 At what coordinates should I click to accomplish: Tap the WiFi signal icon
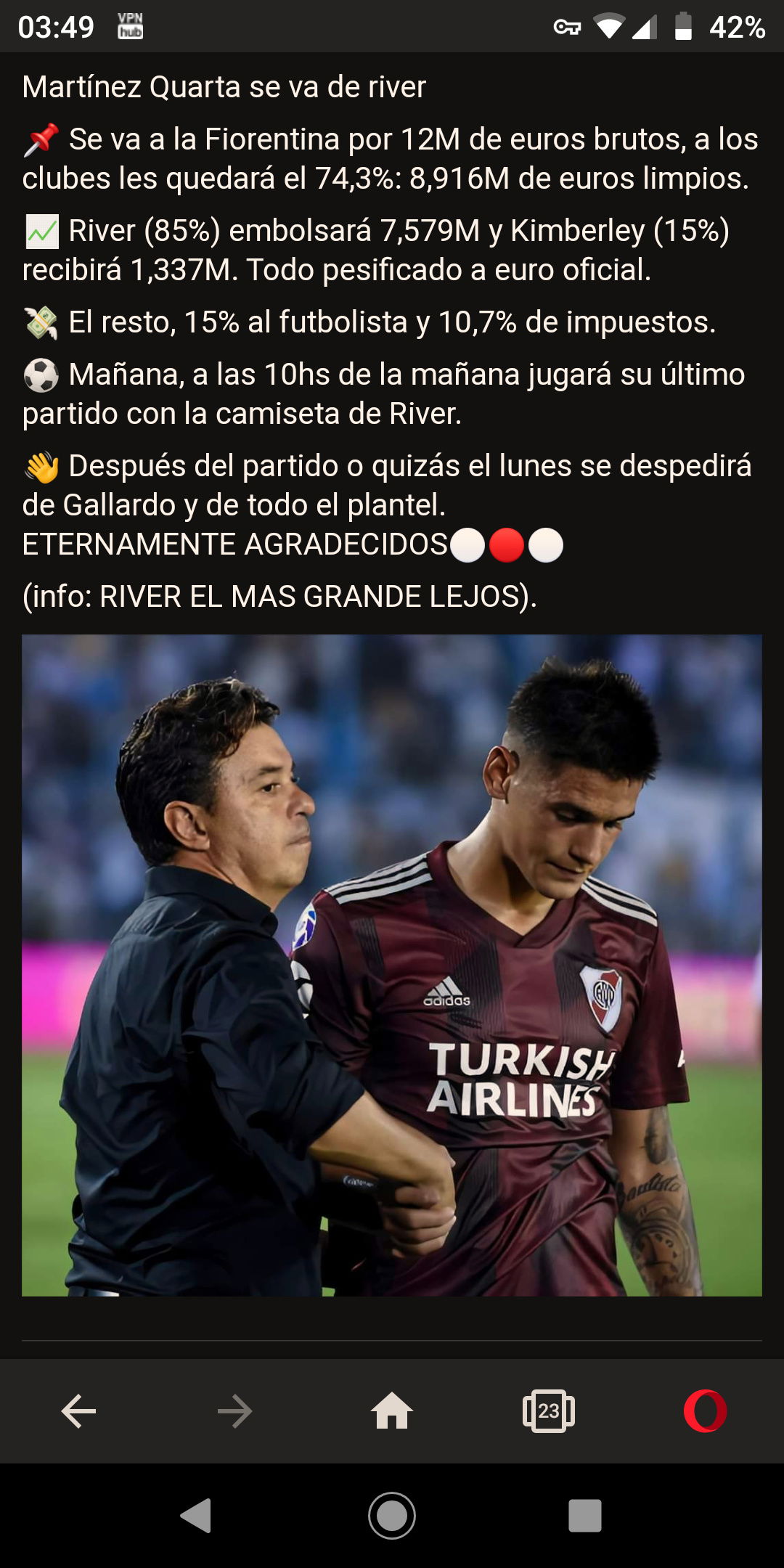tap(609, 27)
